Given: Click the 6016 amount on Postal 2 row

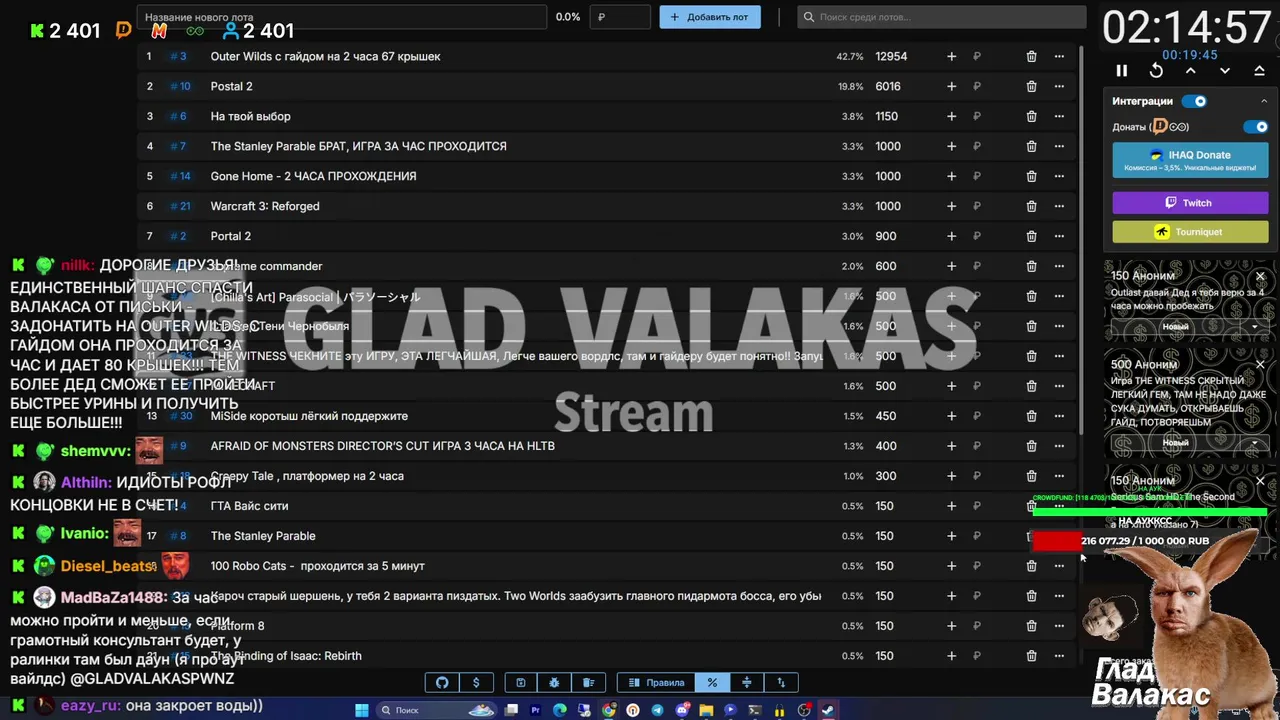Looking at the screenshot, I should (x=888, y=87).
